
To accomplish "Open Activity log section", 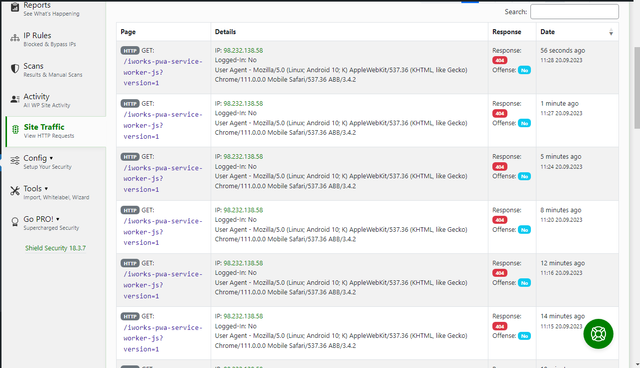I will pos(56,100).
